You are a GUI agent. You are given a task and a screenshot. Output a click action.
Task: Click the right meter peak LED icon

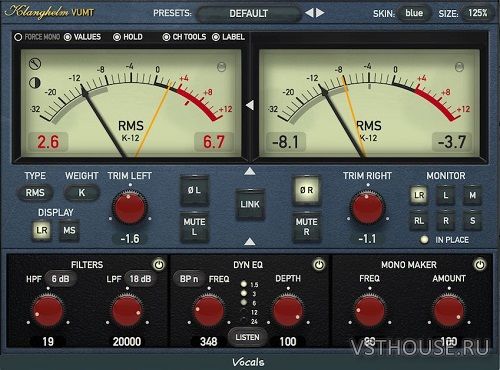coord(459,67)
